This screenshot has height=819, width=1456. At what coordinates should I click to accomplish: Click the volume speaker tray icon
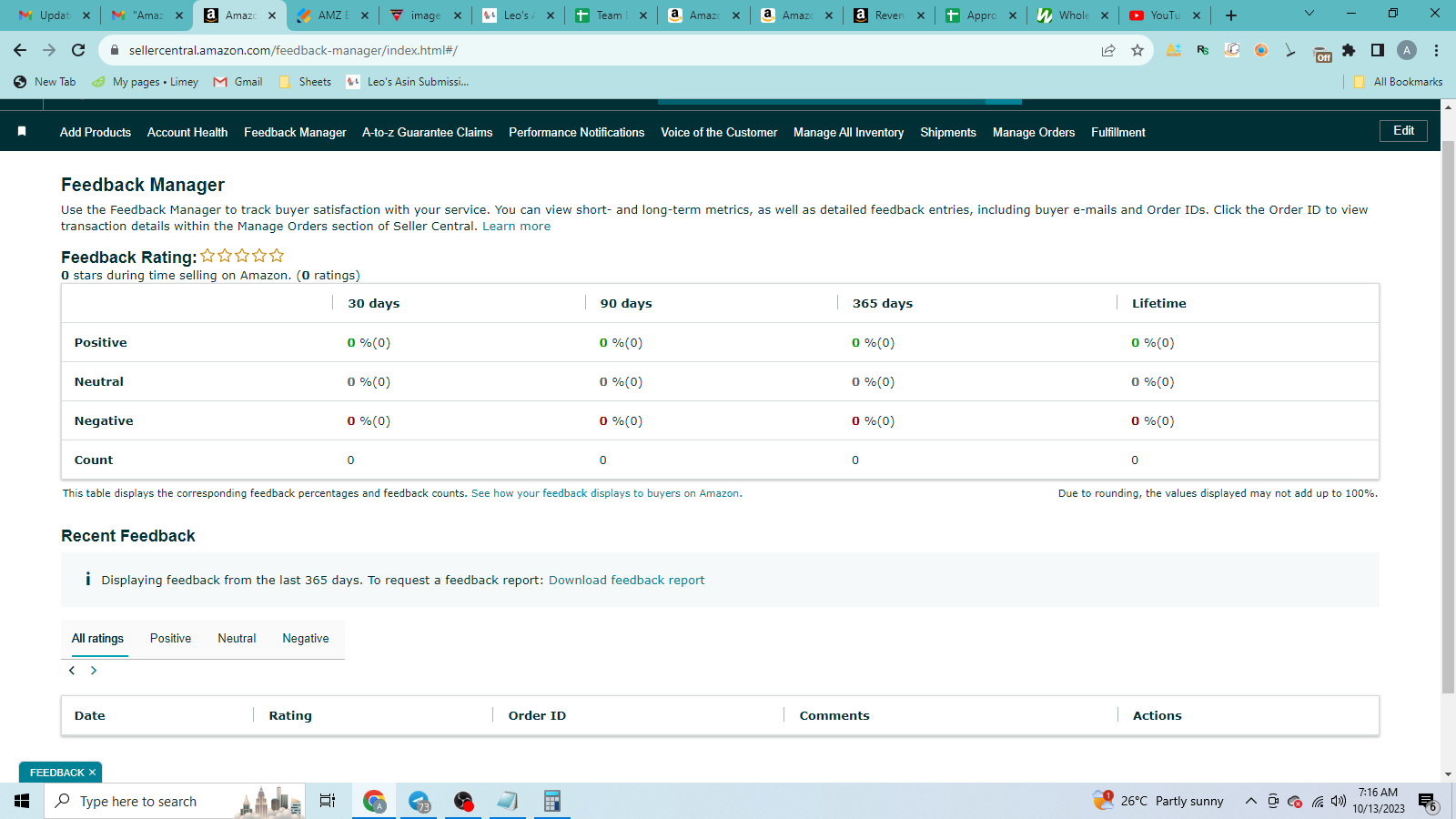coord(1339,801)
